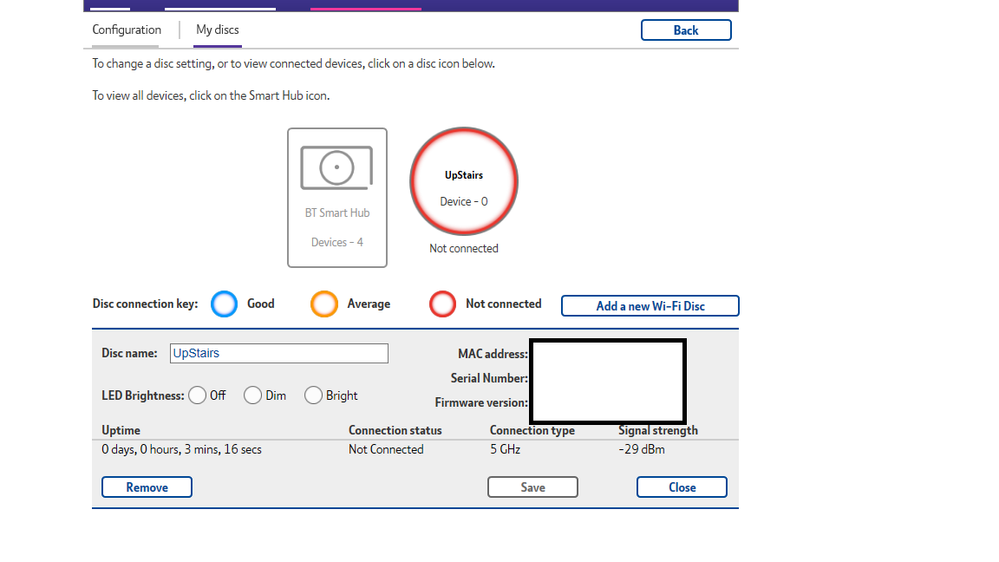Click the Connection status column header
The image size is (999, 562).
(x=395, y=430)
